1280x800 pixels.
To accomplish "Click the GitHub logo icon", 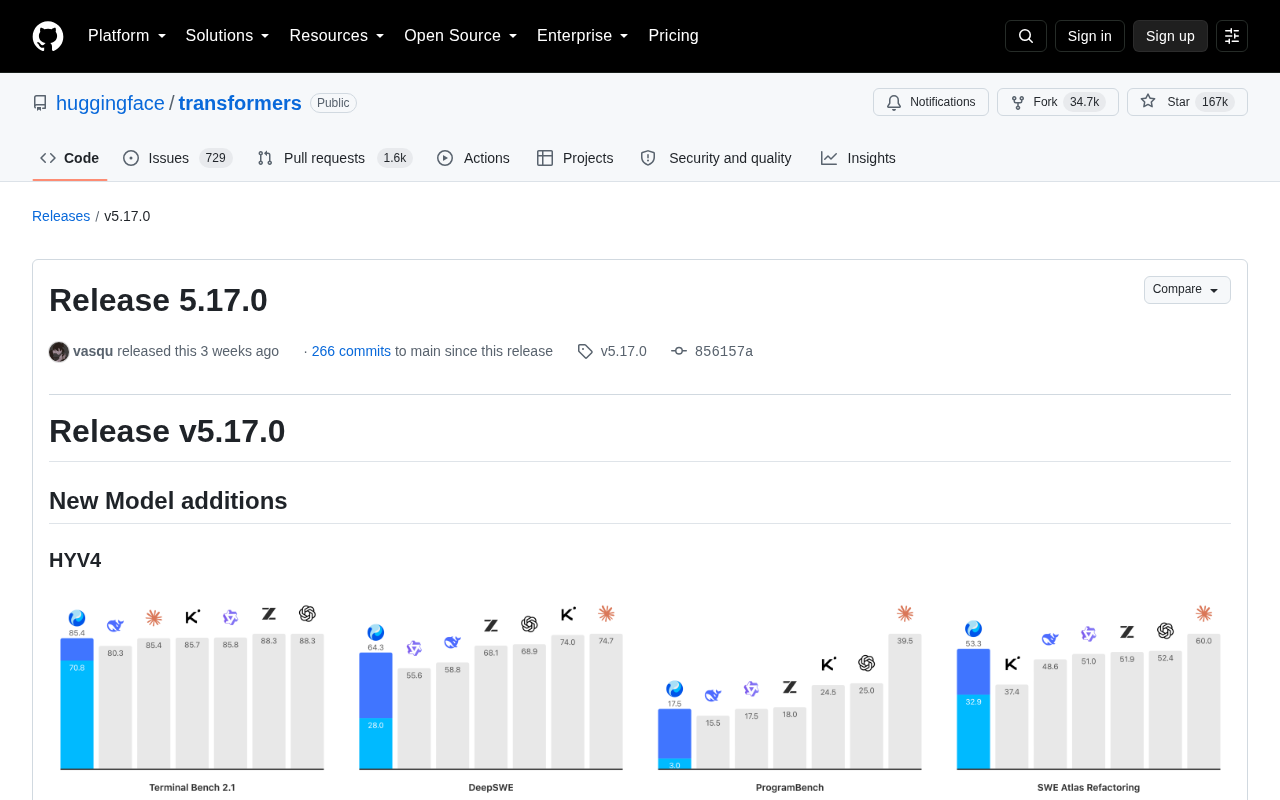I will coord(48,36).
